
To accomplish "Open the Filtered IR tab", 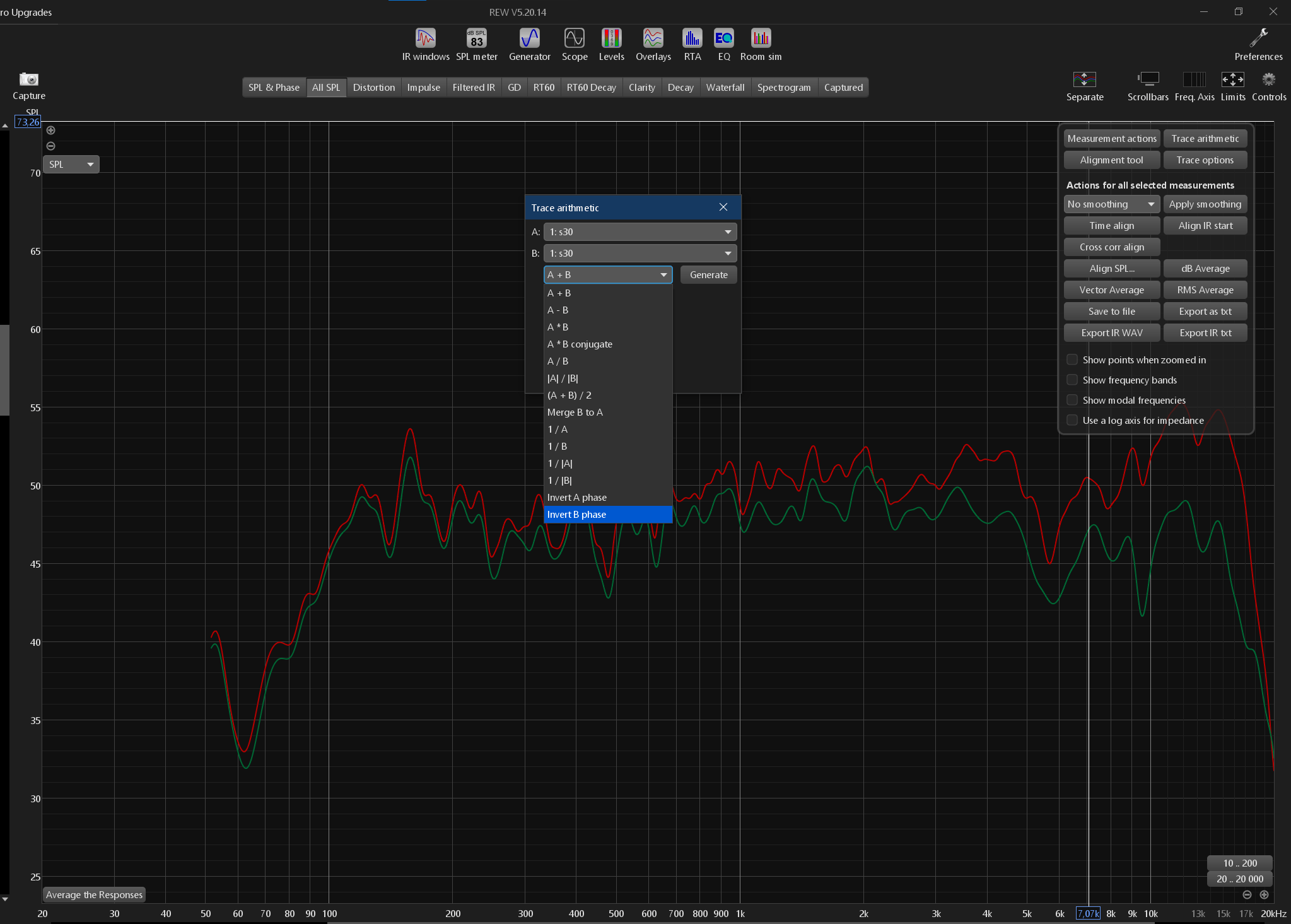I will click(x=473, y=87).
